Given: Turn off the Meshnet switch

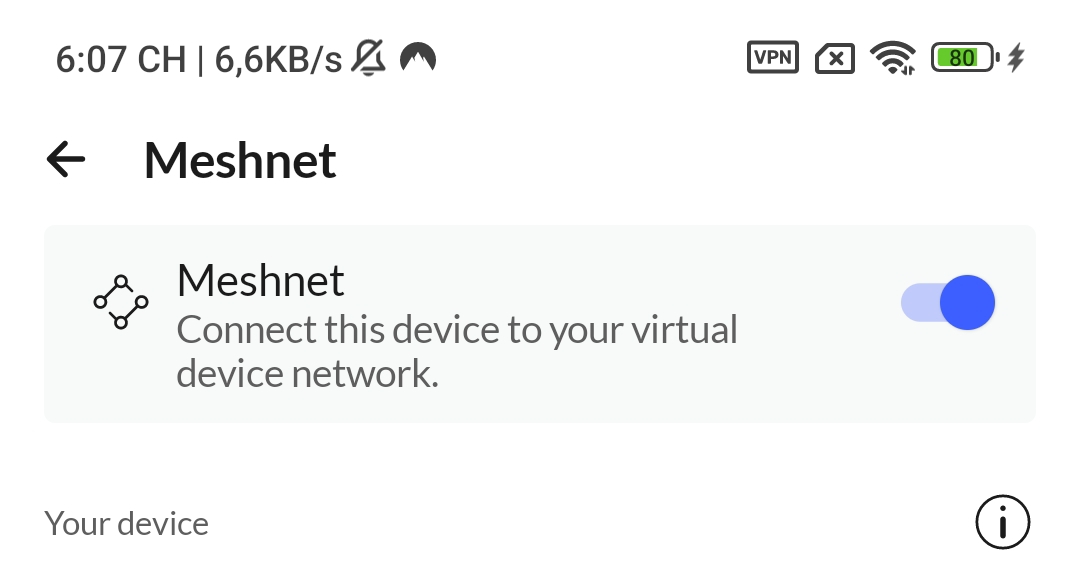Looking at the screenshot, I should click(947, 303).
